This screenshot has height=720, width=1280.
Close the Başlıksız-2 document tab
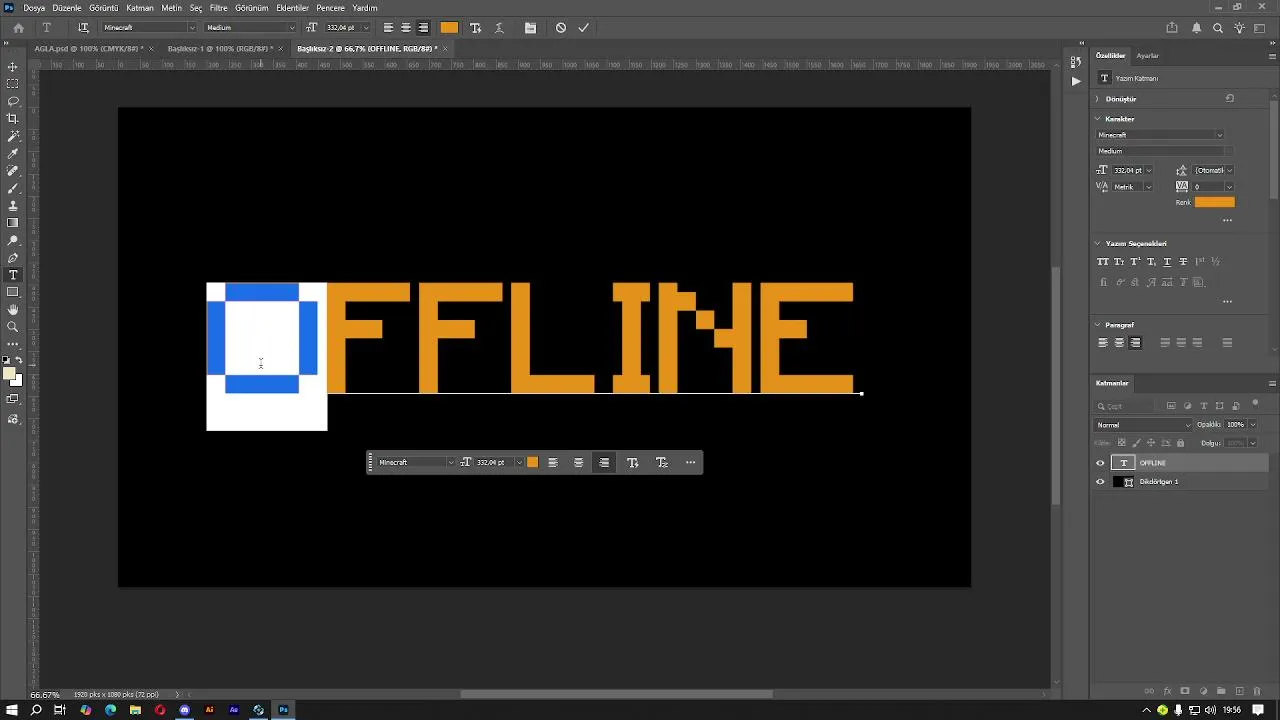pyautogui.click(x=445, y=48)
